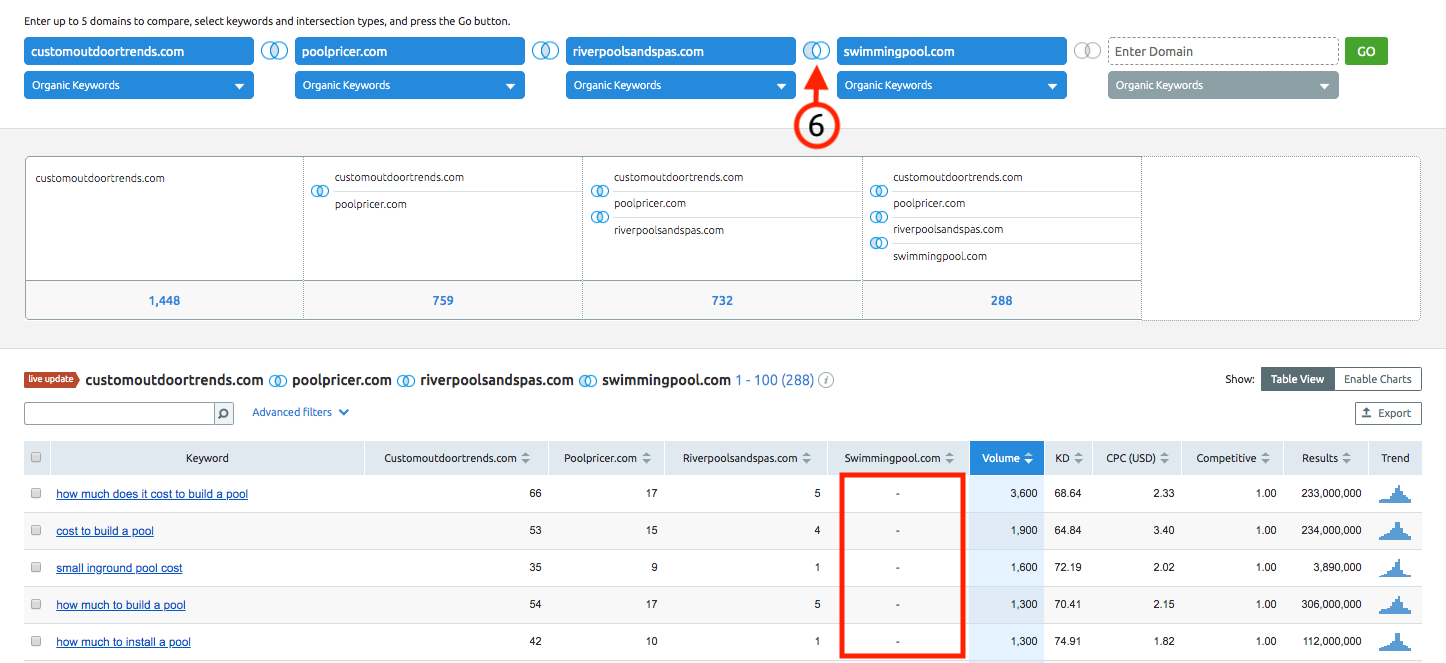Click intersection icon left of swimmingpool.com domain

click(816, 51)
